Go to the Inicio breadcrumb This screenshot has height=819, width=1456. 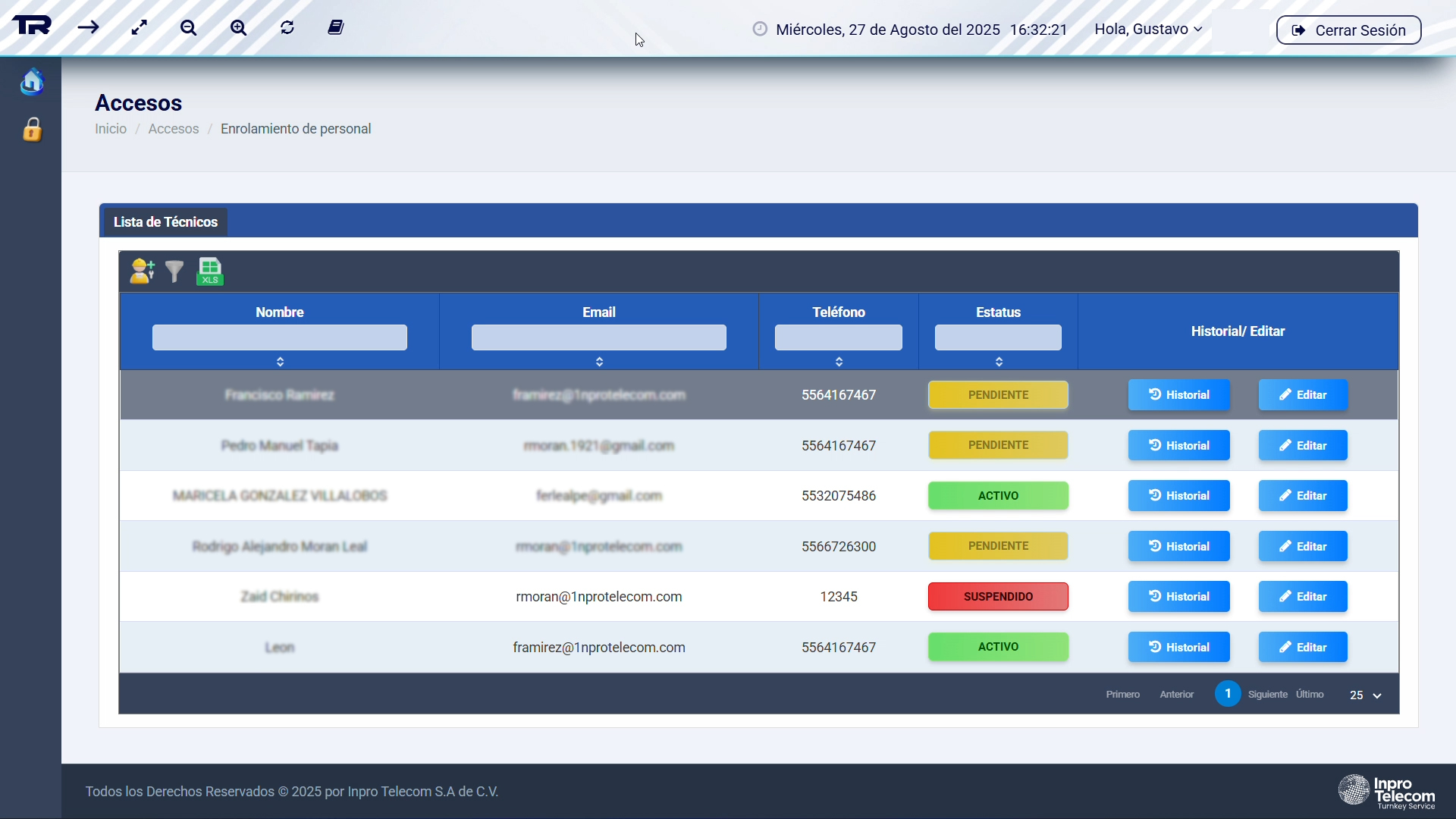111,129
